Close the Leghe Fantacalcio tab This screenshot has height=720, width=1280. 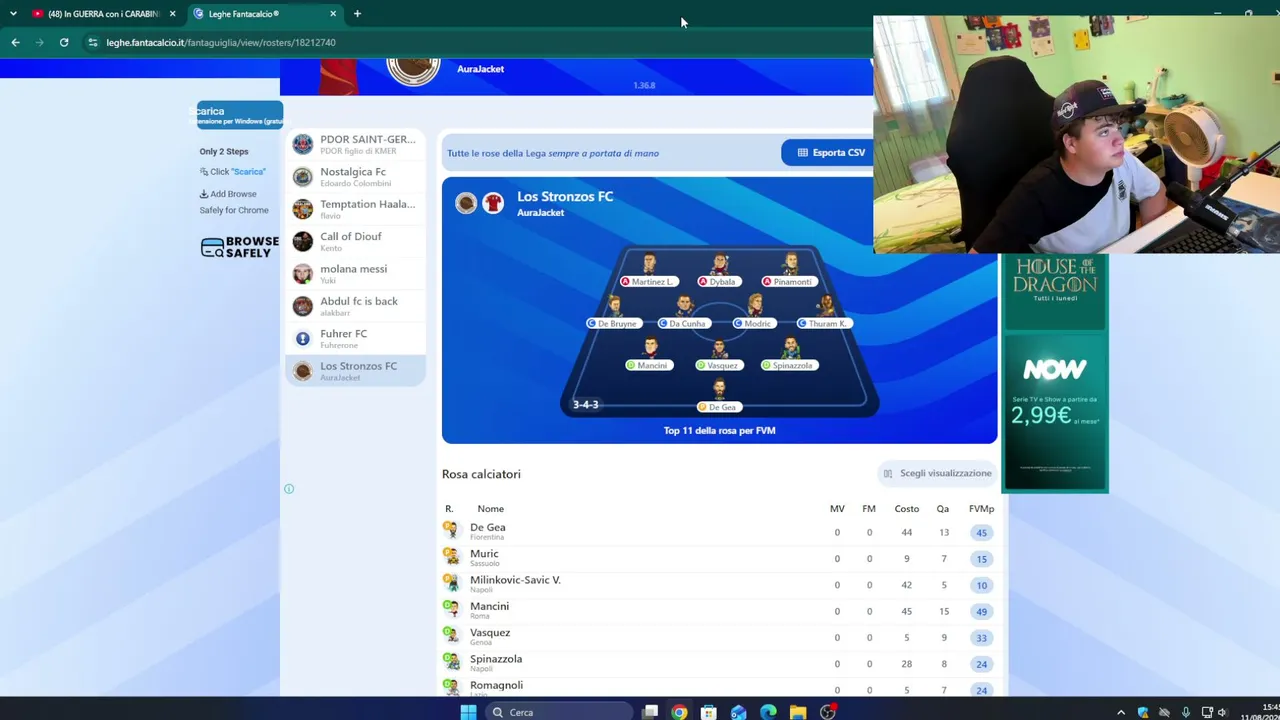point(333,14)
